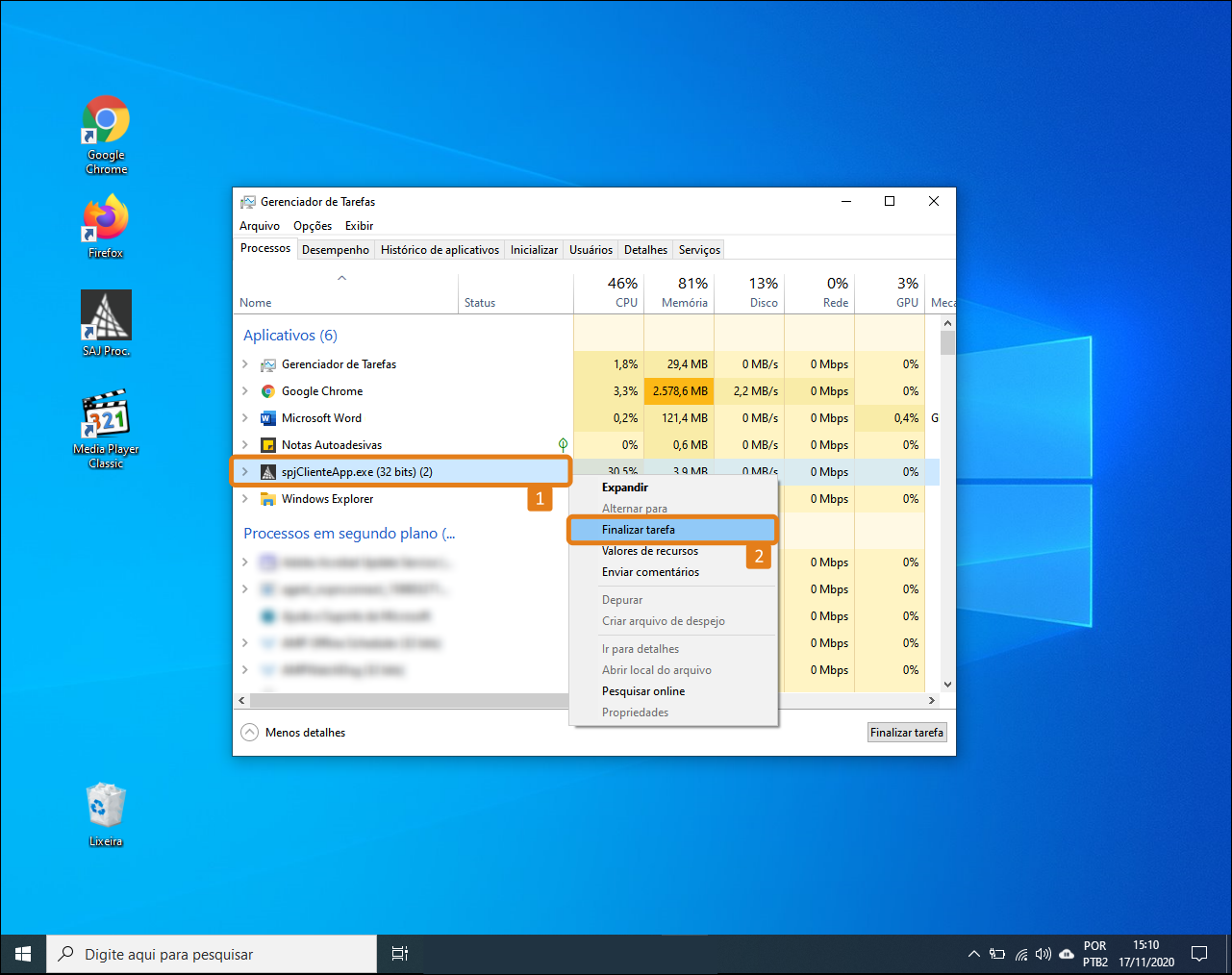Sort by the Nome column header
The height and width of the screenshot is (975, 1232).
(345, 292)
